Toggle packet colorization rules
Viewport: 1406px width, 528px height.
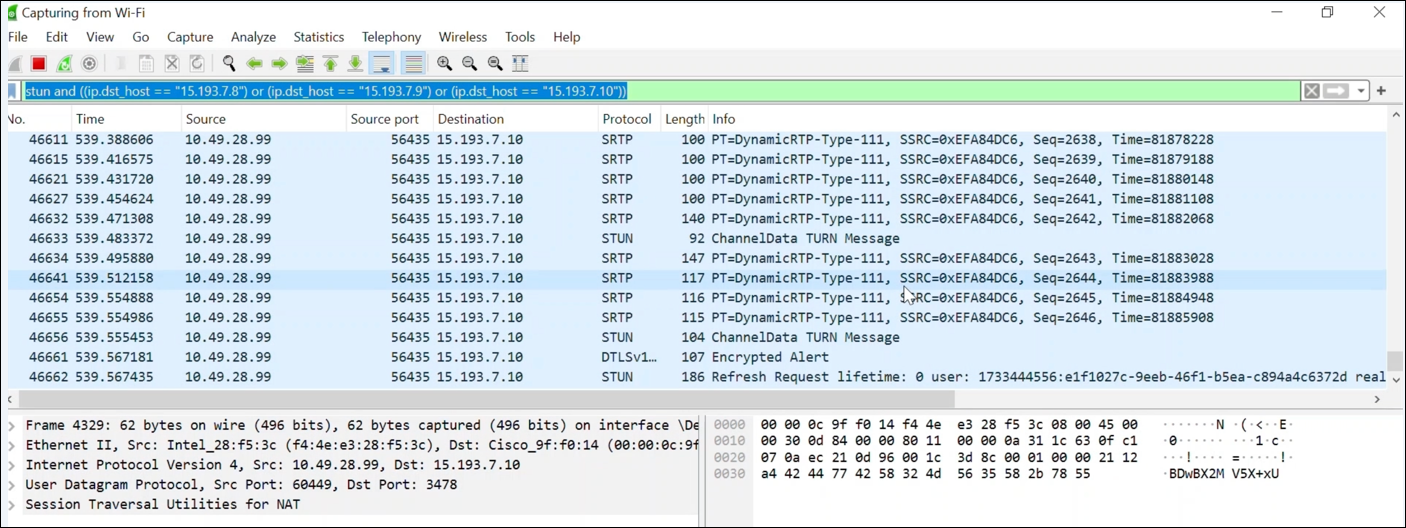[412, 64]
